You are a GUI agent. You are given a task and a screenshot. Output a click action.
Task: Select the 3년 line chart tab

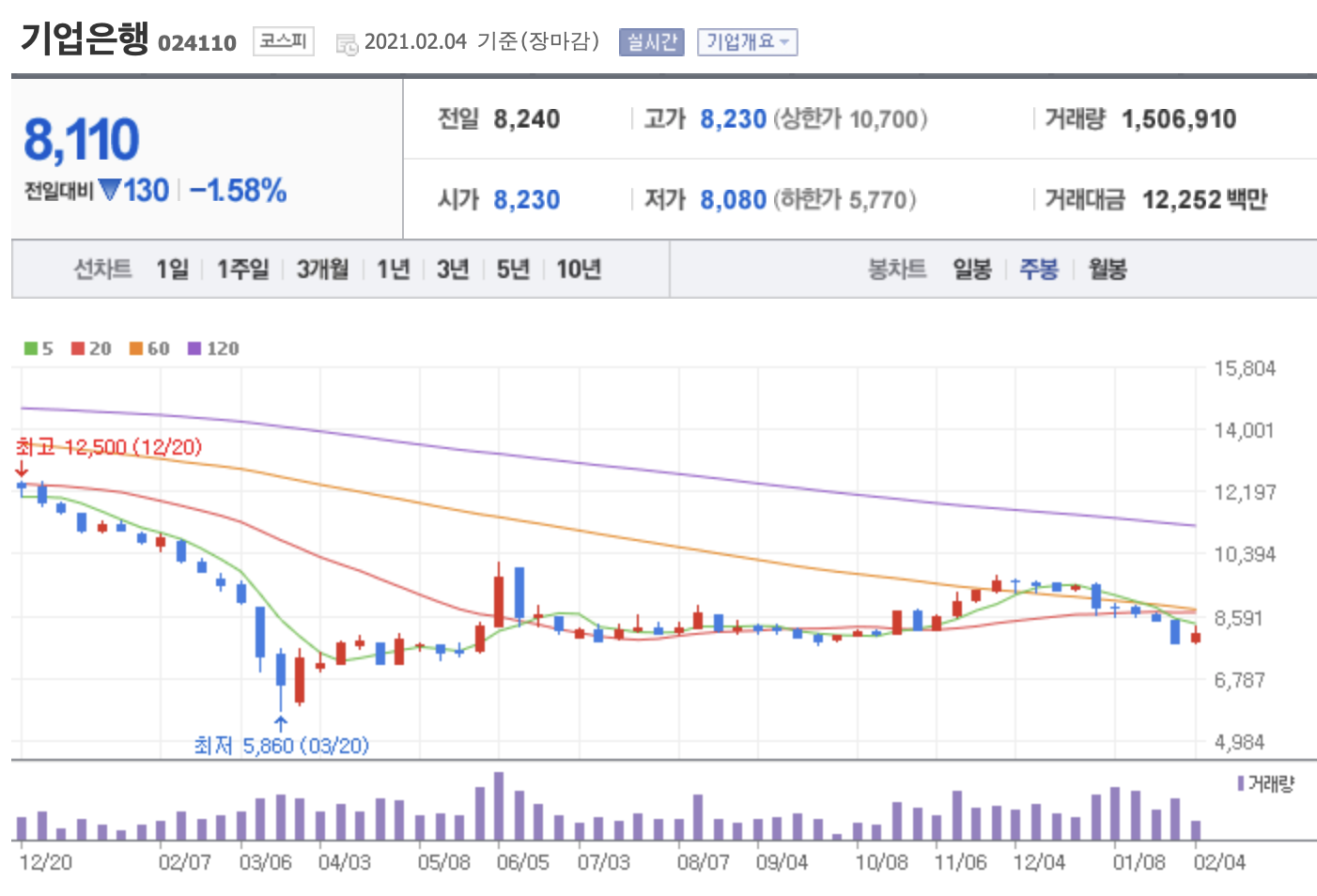click(453, 270)
